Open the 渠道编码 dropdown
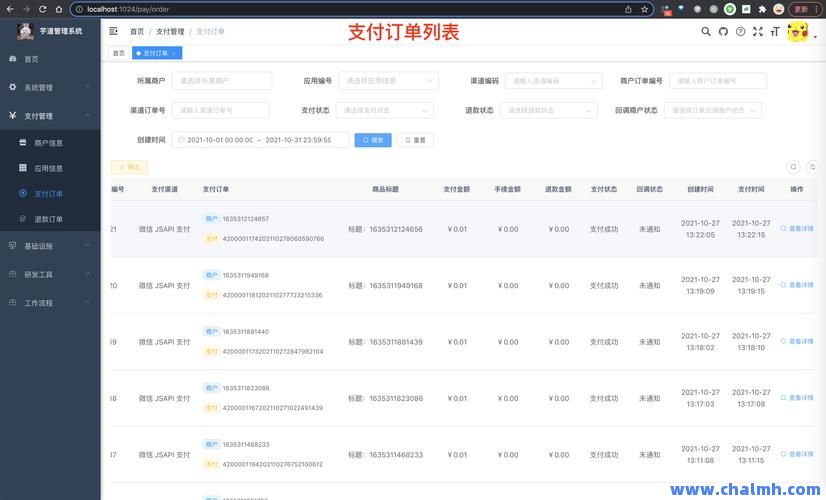The image size is (826, 500). [554, 81]
